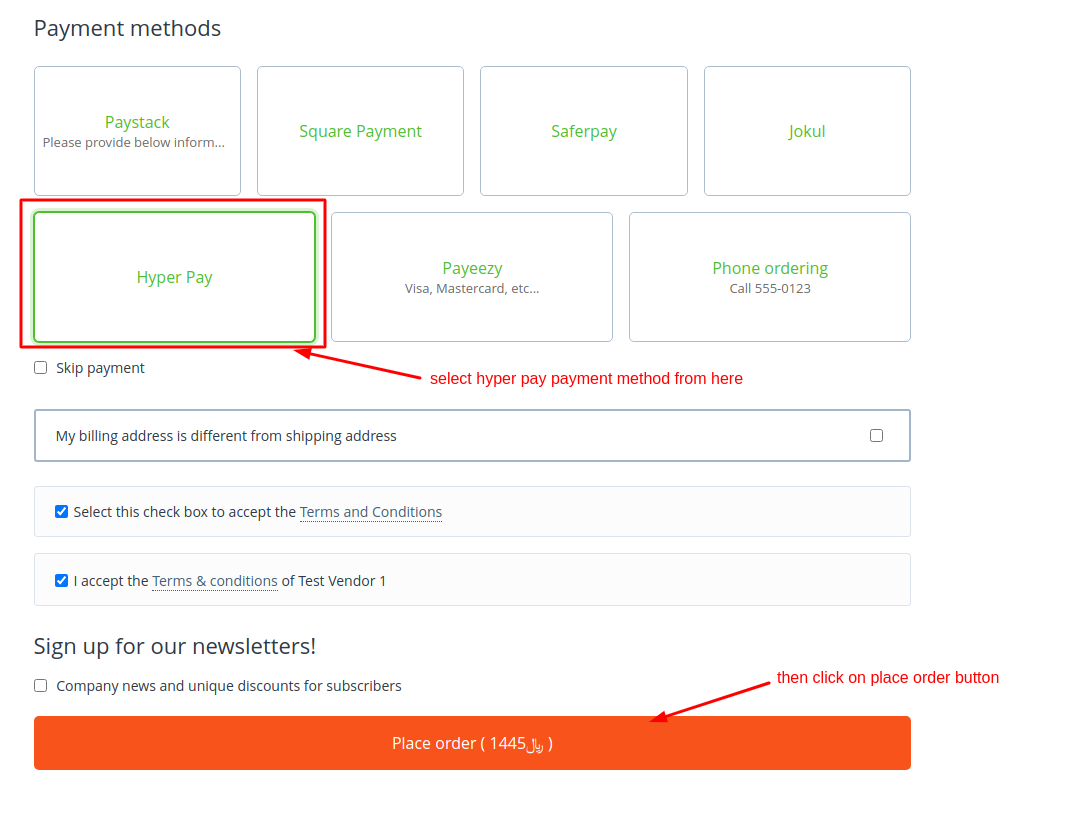This screenshot has height=831, width=1078.
Task: Choose Paystack as the payment method
Action: (x=137, y=131)
